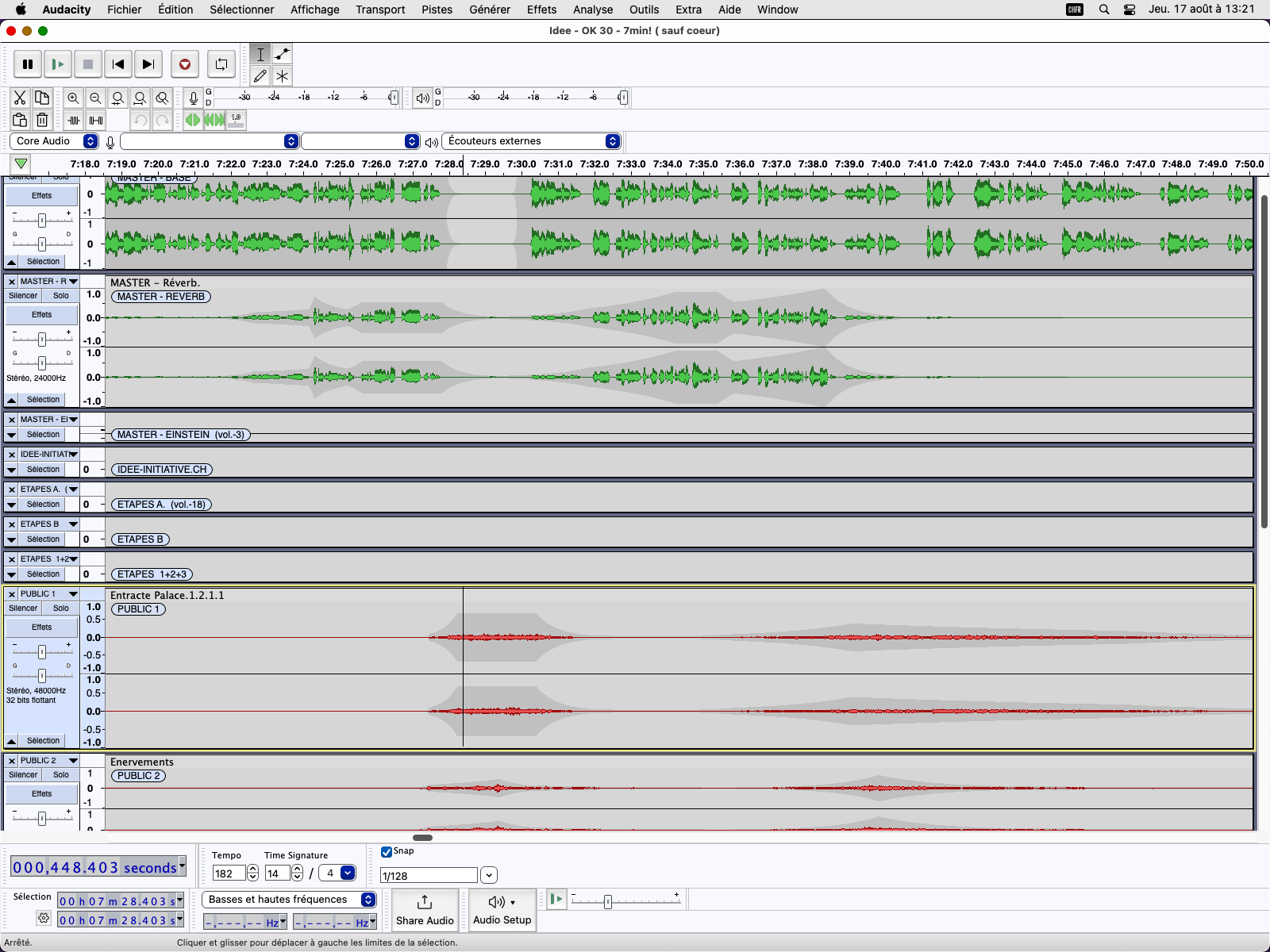Screen dimensions: 1270x952
Task: Toggle Silencer on PUBLIC 1 track
Action: 23,608
